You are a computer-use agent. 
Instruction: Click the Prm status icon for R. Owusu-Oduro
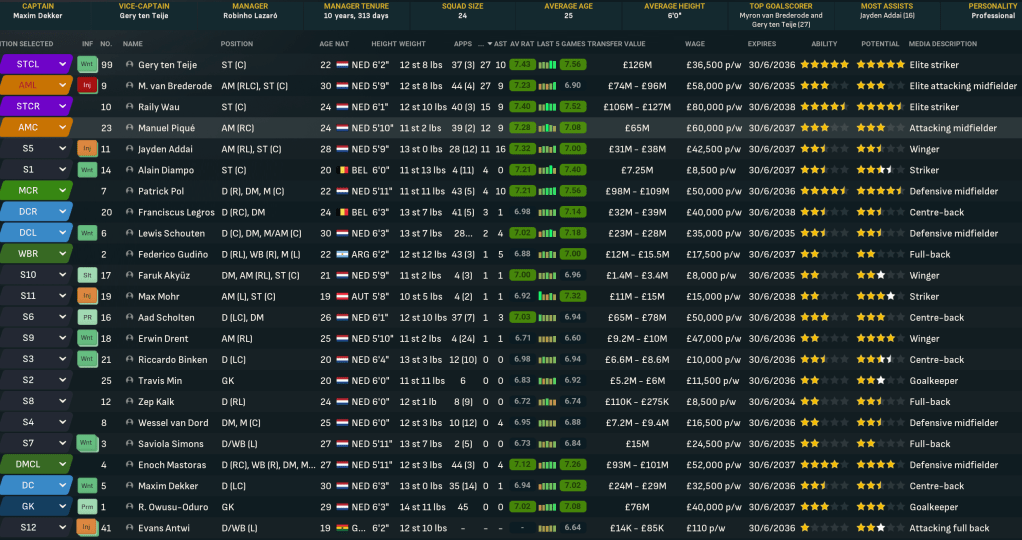(87, 507)
